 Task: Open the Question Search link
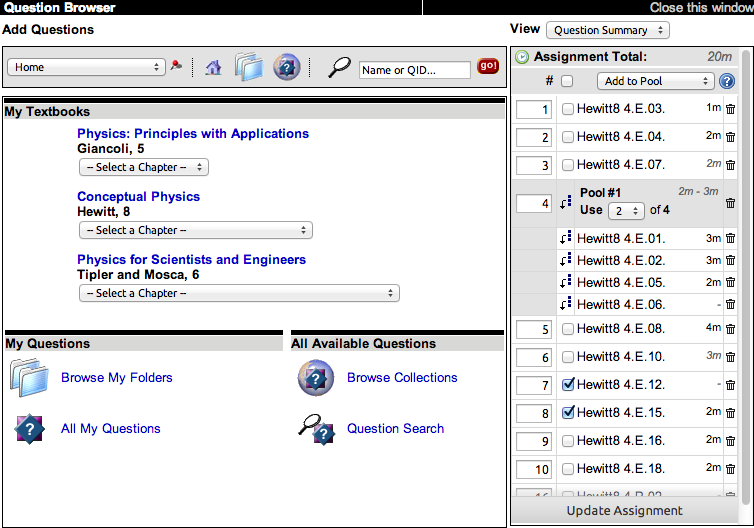[395, 429]
